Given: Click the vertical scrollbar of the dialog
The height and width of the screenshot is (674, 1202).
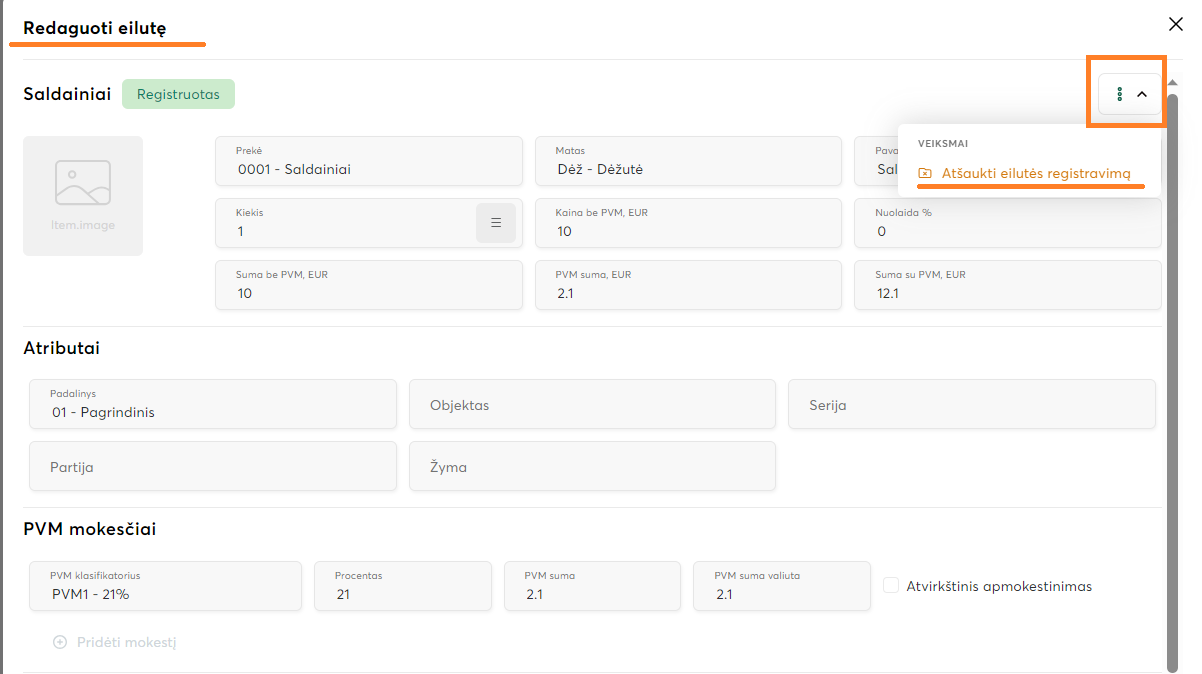Looking at the screenshot, I should click(x=1172, y=380).
